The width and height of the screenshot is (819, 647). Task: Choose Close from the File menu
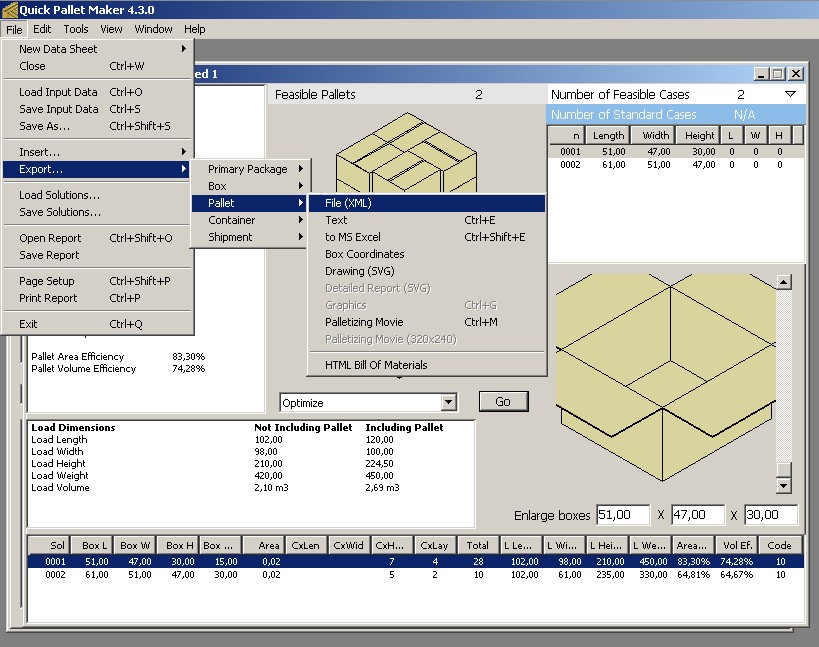[97, 66]
